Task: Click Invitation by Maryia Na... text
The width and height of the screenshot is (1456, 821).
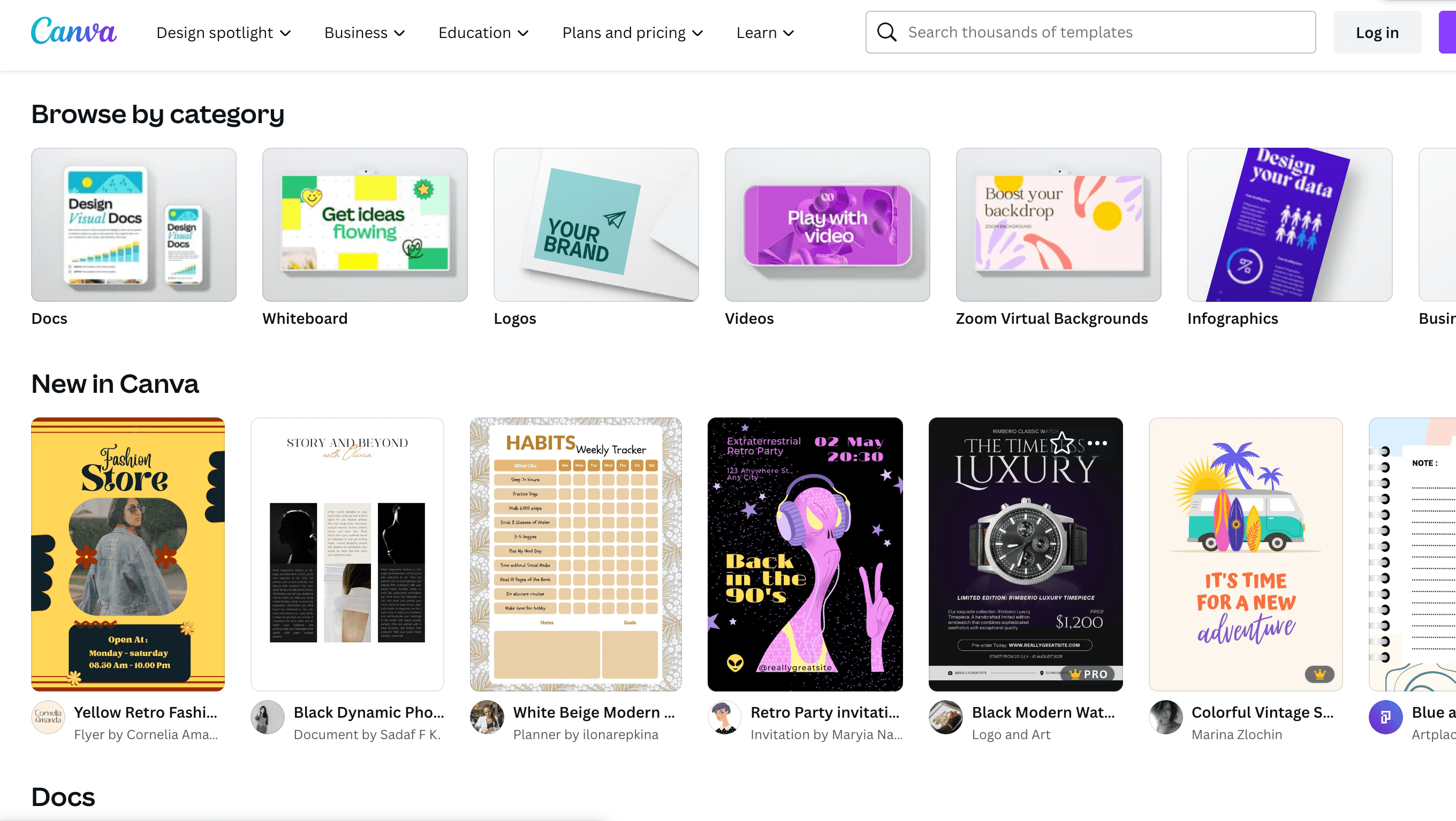Action: [826, 734]
